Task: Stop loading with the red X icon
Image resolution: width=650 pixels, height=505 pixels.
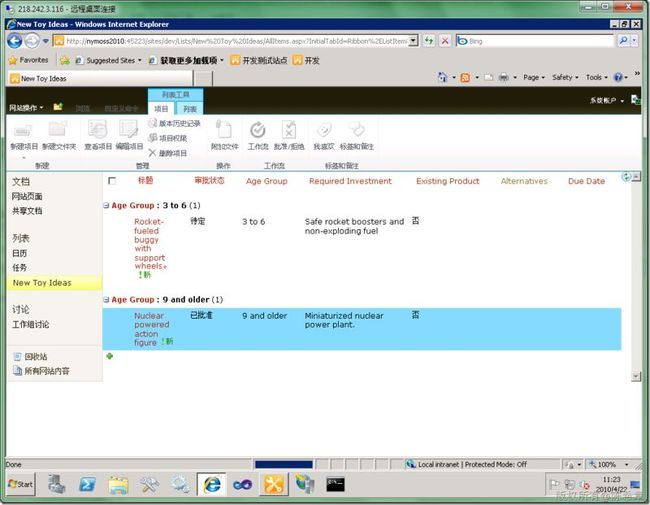Action: point(445,41)
